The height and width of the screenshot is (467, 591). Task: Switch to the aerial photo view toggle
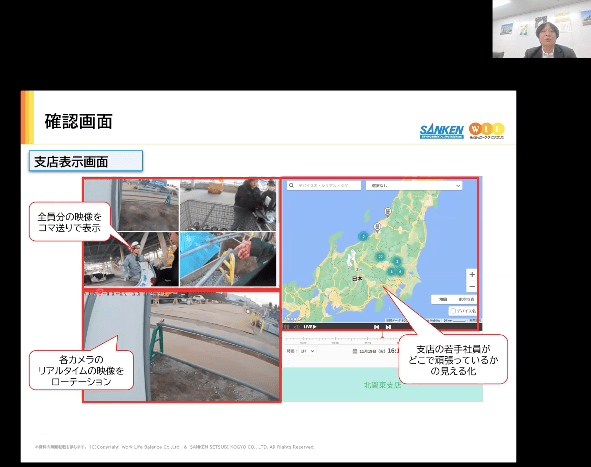(466, 299)
